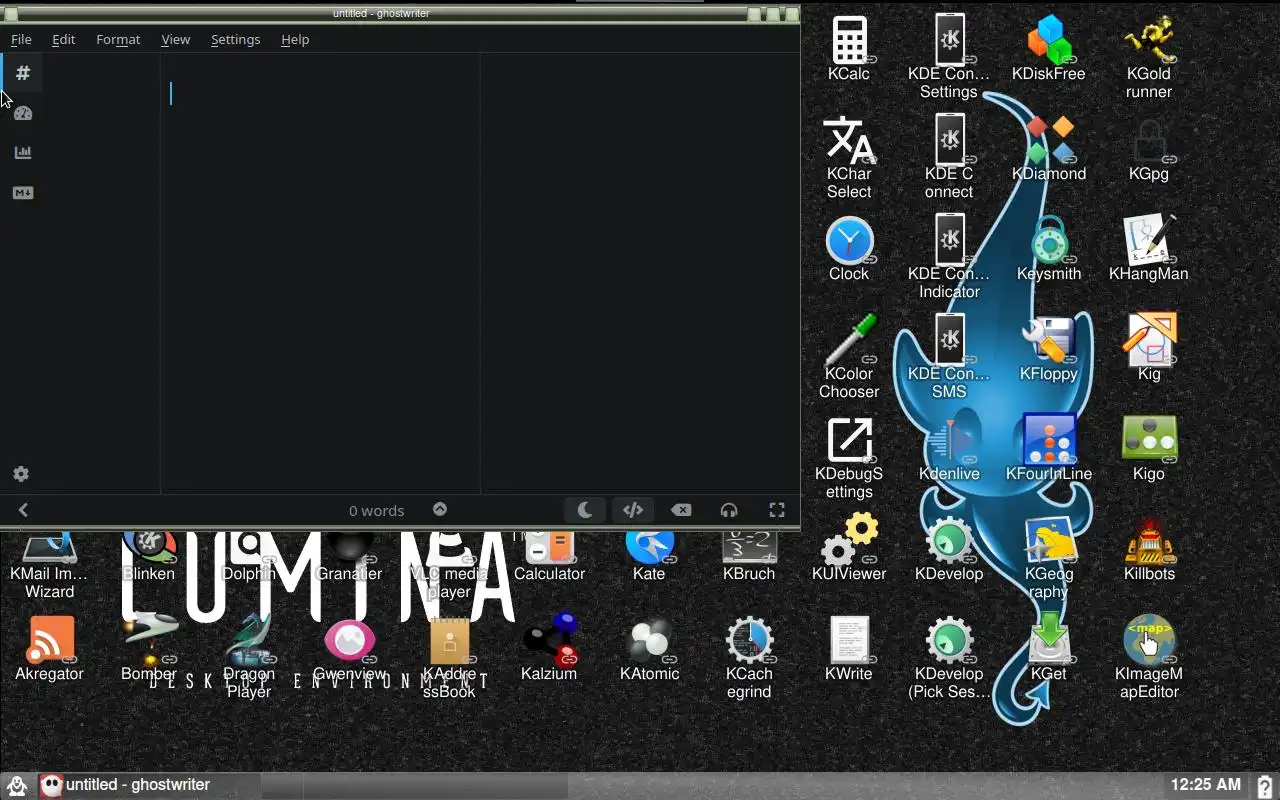Open KBruch desktop icon
The image size is (1280, 800).
[x=749, y=557]
